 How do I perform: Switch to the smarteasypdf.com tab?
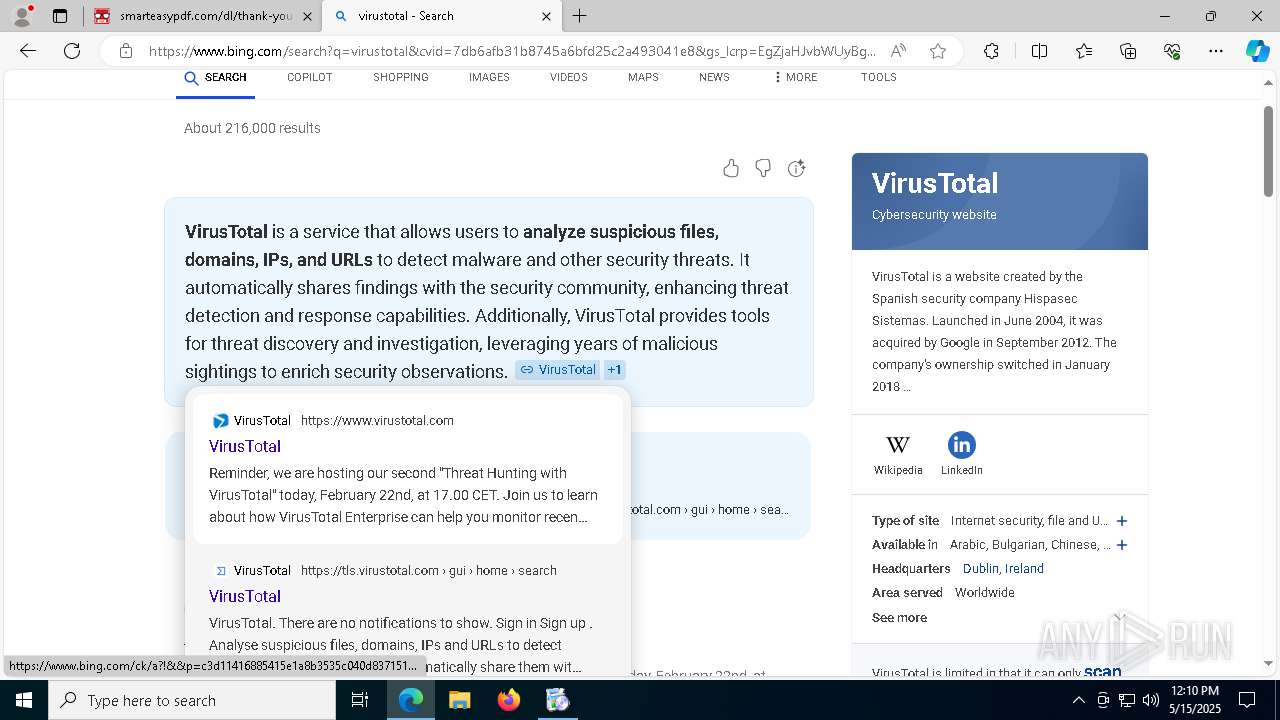[x=203, y=16]
